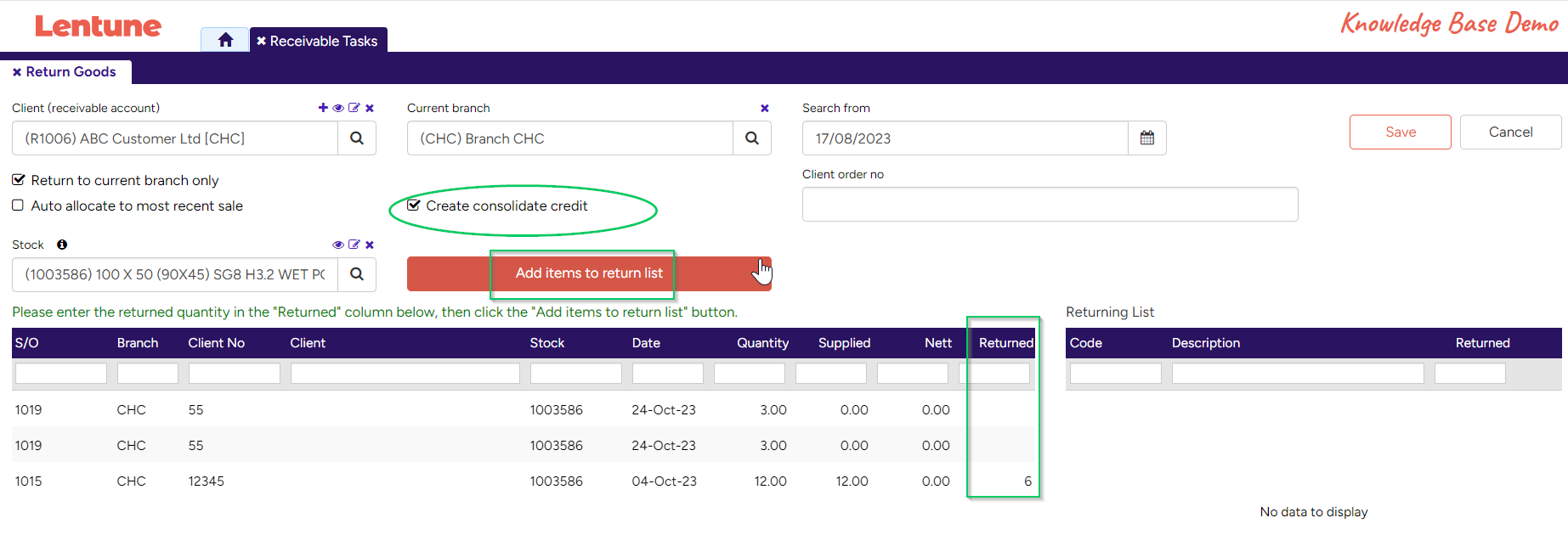This screenshot has height=546, width=1568.
Task: Filter Returning List Code column
Action: click(1116, 373)
